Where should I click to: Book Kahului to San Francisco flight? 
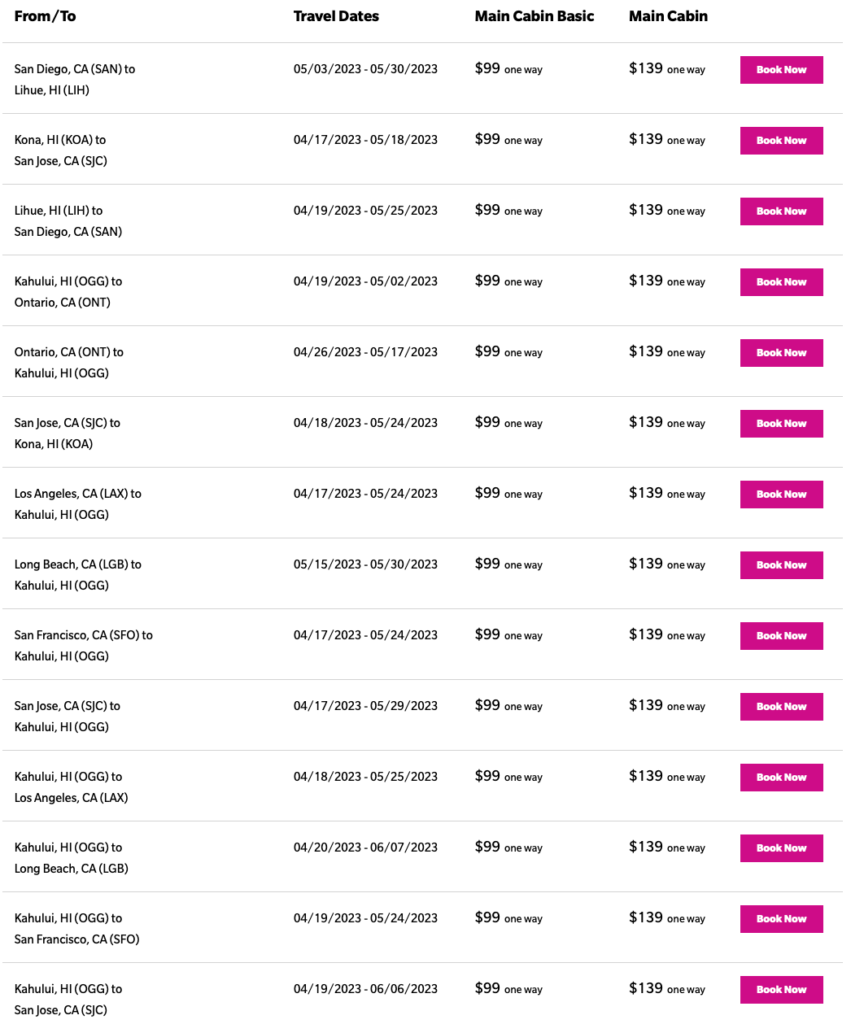[x=781, y=918]
